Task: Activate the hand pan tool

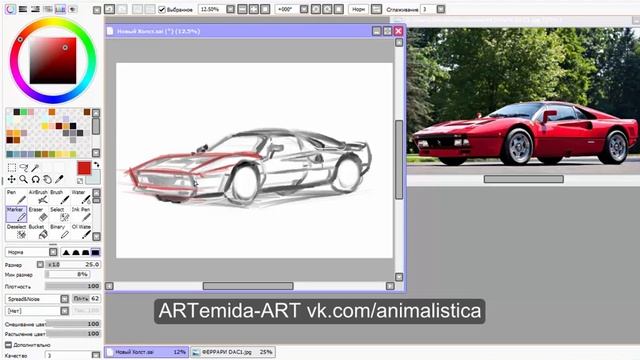Action: point(47,179)
